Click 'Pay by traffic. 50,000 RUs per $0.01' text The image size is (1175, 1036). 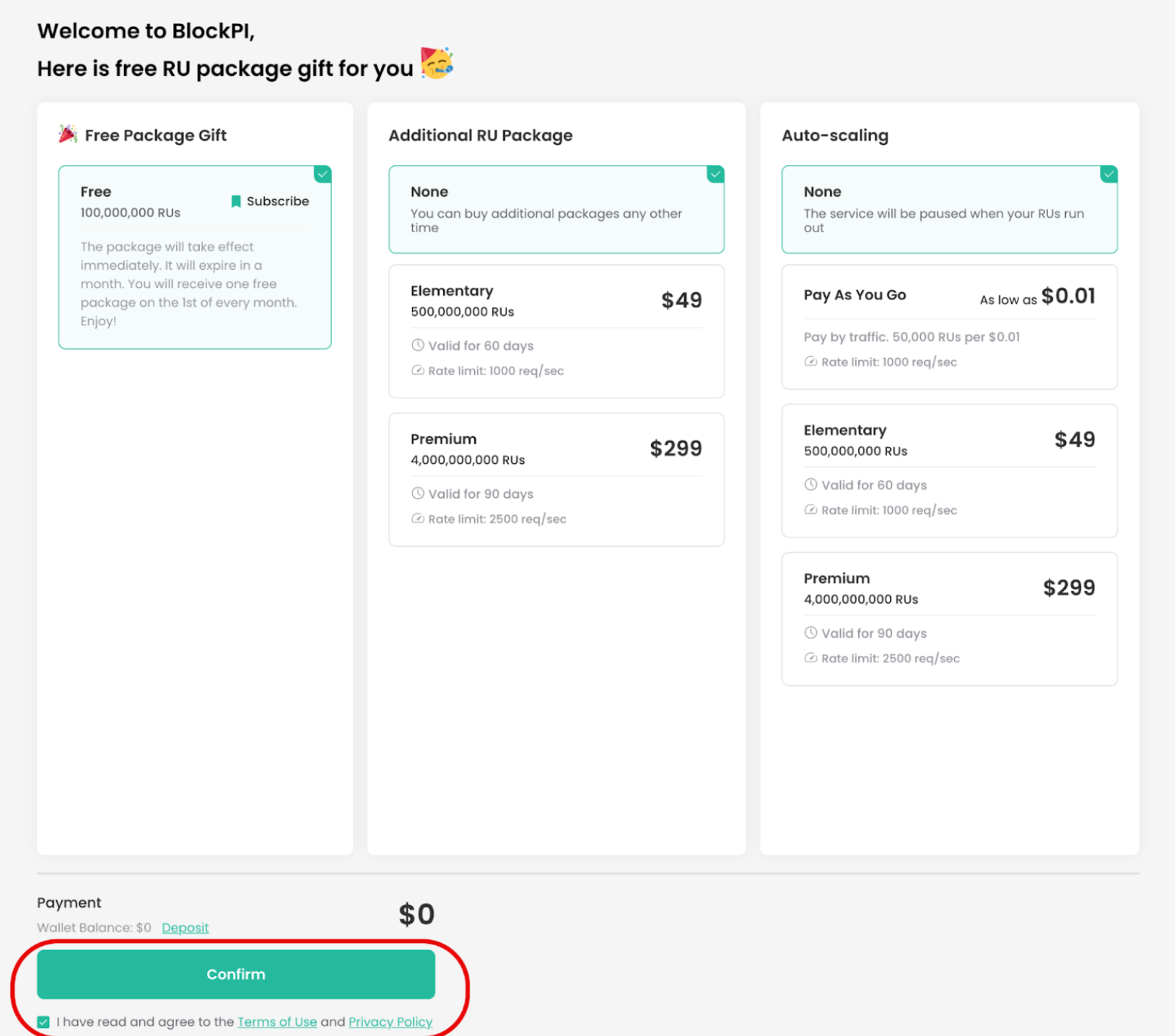pyautogui.click(x=912, y=337)
